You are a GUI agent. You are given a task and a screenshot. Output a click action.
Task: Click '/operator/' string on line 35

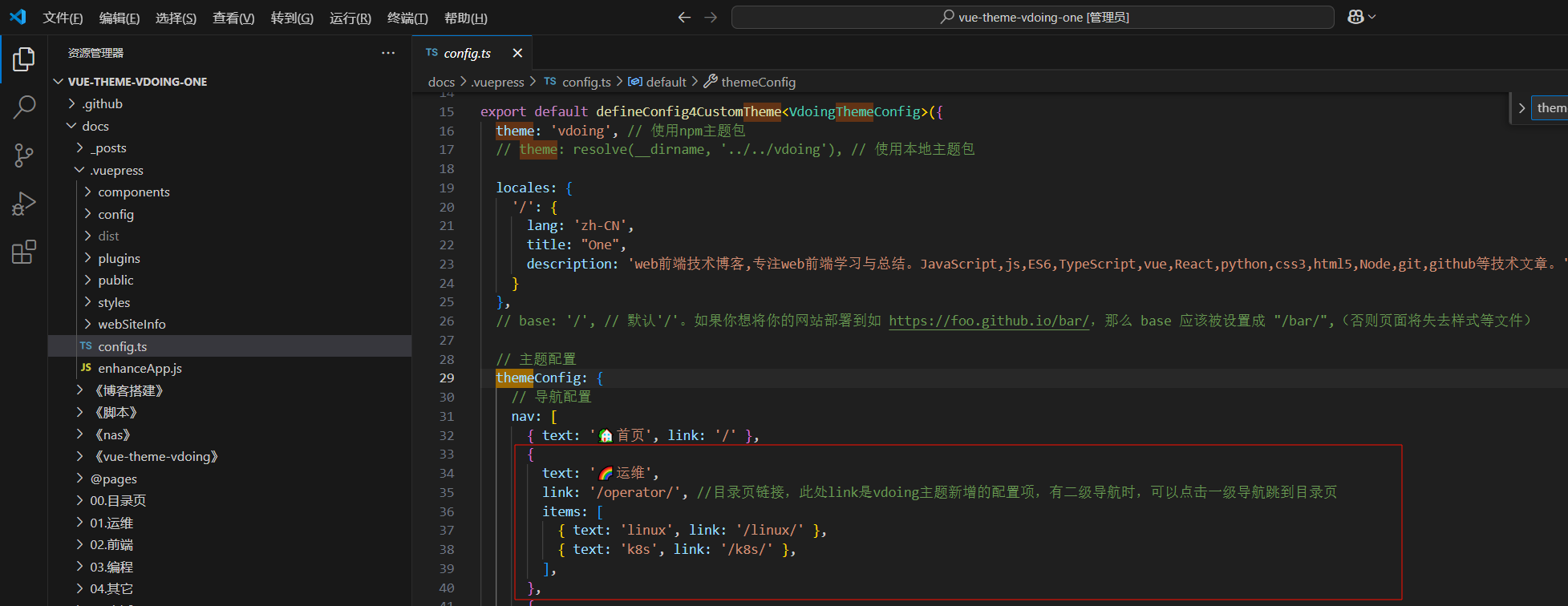click(x=634, y=492)
